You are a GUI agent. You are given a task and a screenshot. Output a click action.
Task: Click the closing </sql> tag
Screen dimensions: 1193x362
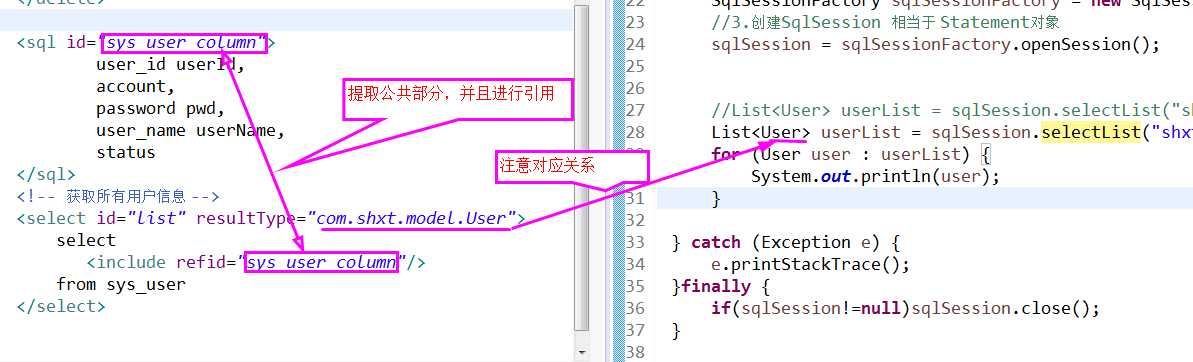click(x=46, y=175)
